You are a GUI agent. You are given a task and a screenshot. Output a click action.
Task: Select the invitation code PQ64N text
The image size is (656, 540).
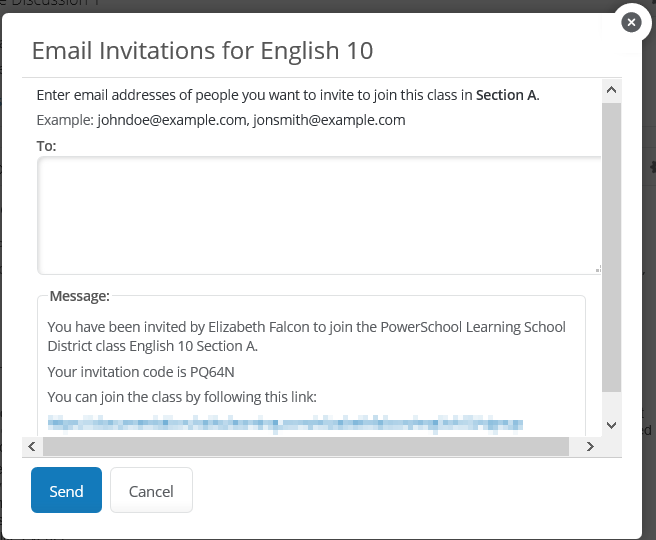pos(212,372)
